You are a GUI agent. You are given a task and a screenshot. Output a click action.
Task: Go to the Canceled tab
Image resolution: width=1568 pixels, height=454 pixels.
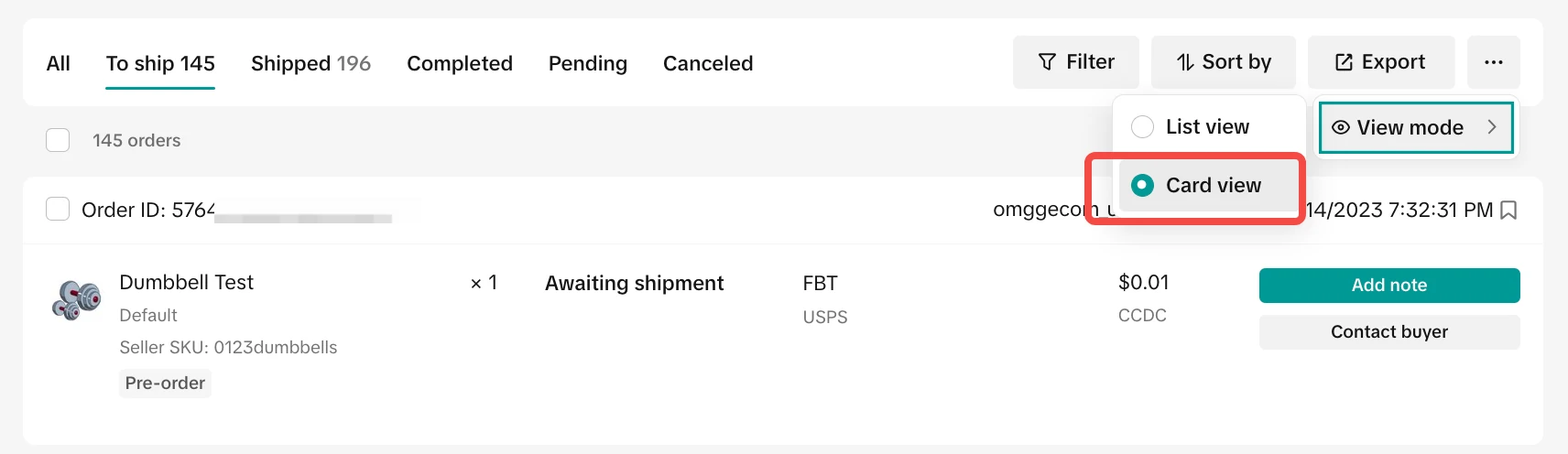(x=707, y=63)
